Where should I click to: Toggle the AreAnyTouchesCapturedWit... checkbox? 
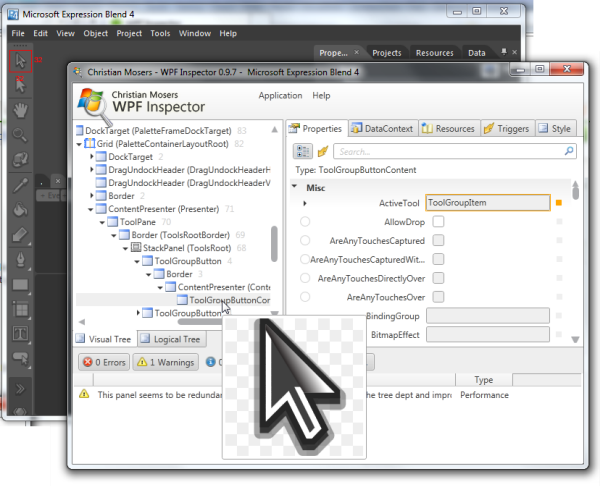[x=439, y=259]
